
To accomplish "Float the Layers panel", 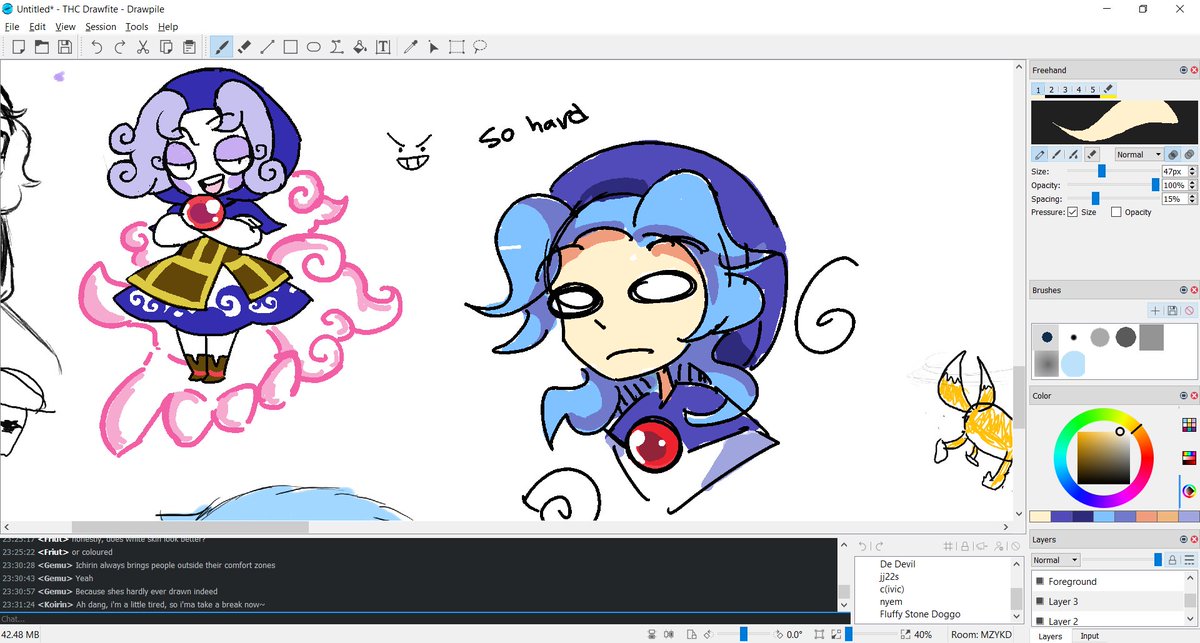I will tap(1183, 540).
